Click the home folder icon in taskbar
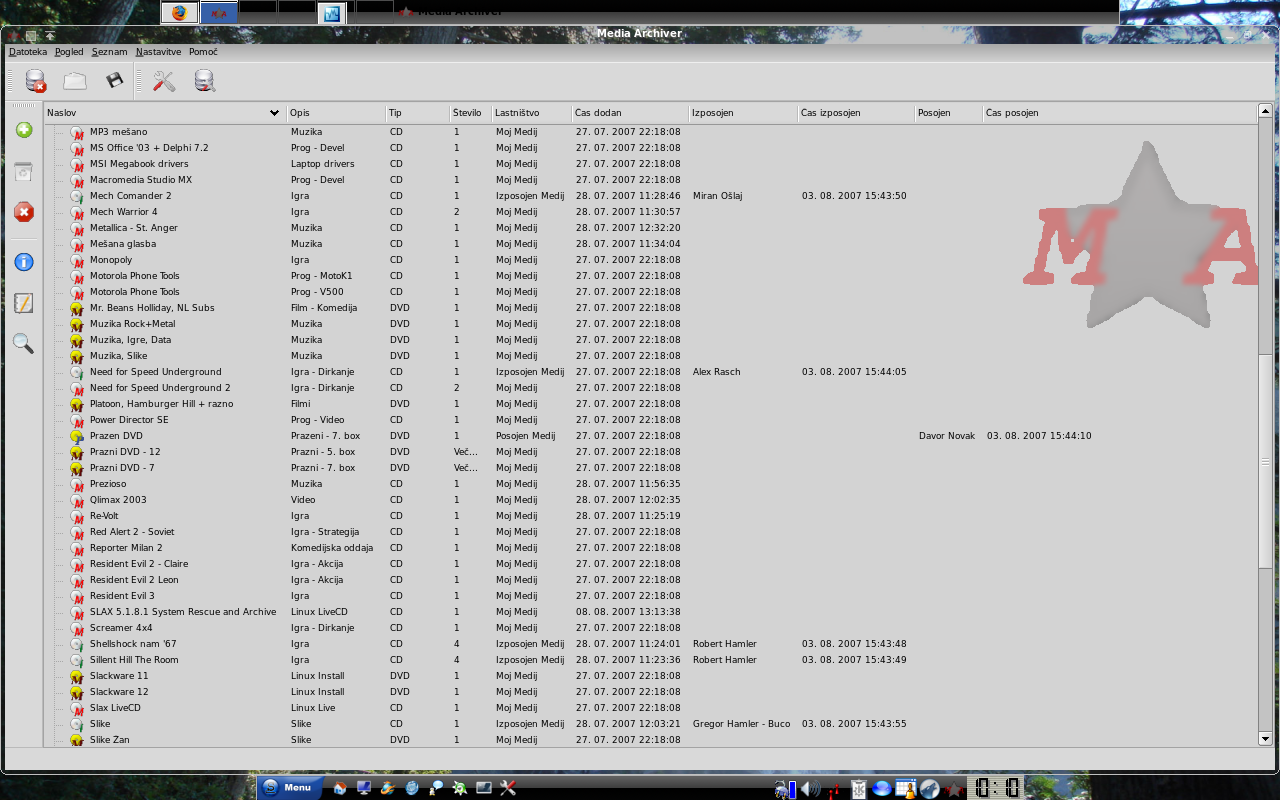Image resolution: width=1280 pixels, height=800 pixels. (340, 788)
